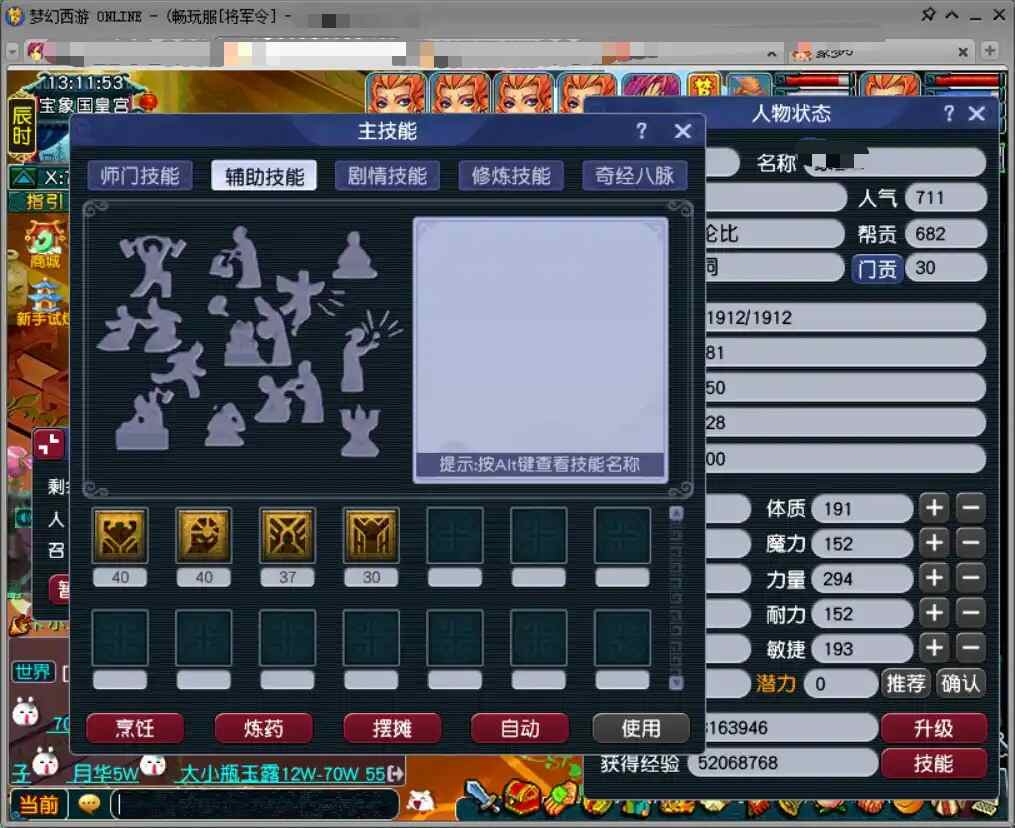The width and height of the screenshot is (1015, 828).
Task: Switch to 辅助技能 tab
Action: pyautogui.click(x=264, y=175)
